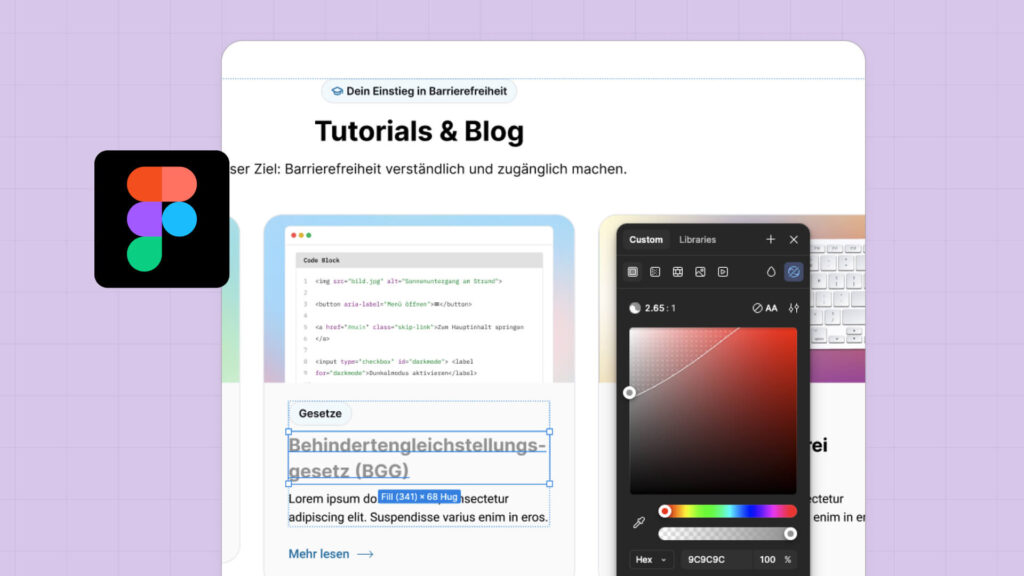Screen dimensions: 1024x576
Task: Click the plus to add a style
Action: pyautogui.click(x=771, y=239)
